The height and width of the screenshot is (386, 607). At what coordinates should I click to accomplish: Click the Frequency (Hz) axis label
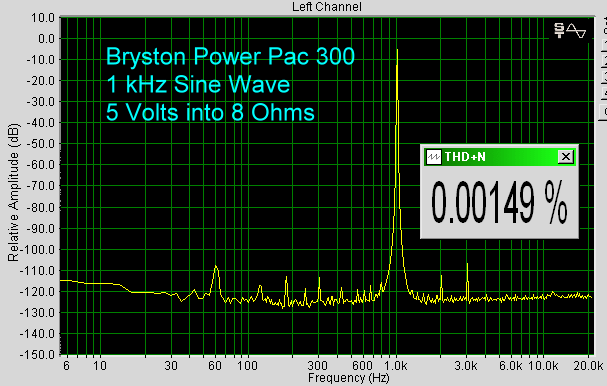click(348, 378)
